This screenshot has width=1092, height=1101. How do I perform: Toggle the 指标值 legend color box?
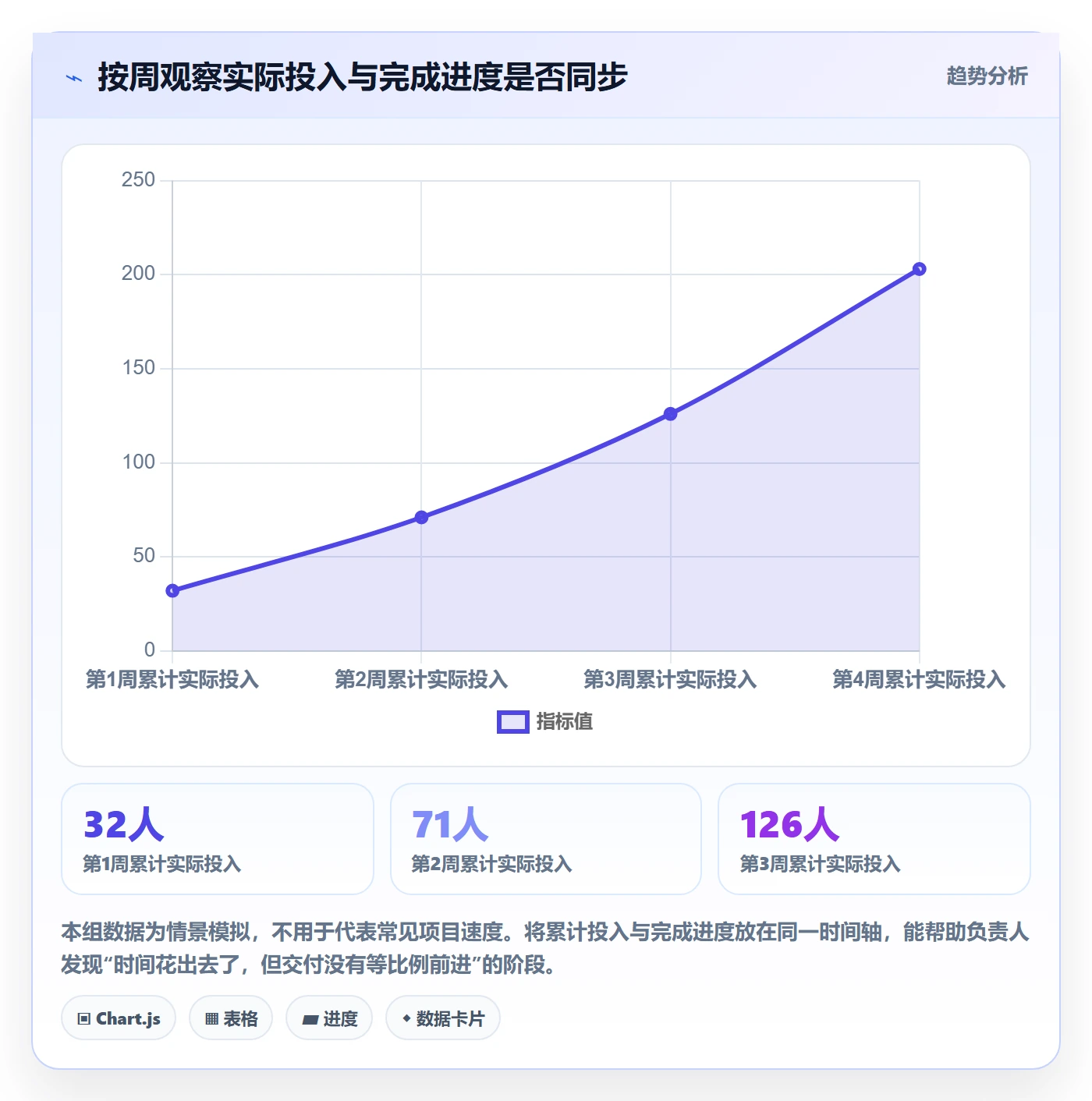[513, 722]
